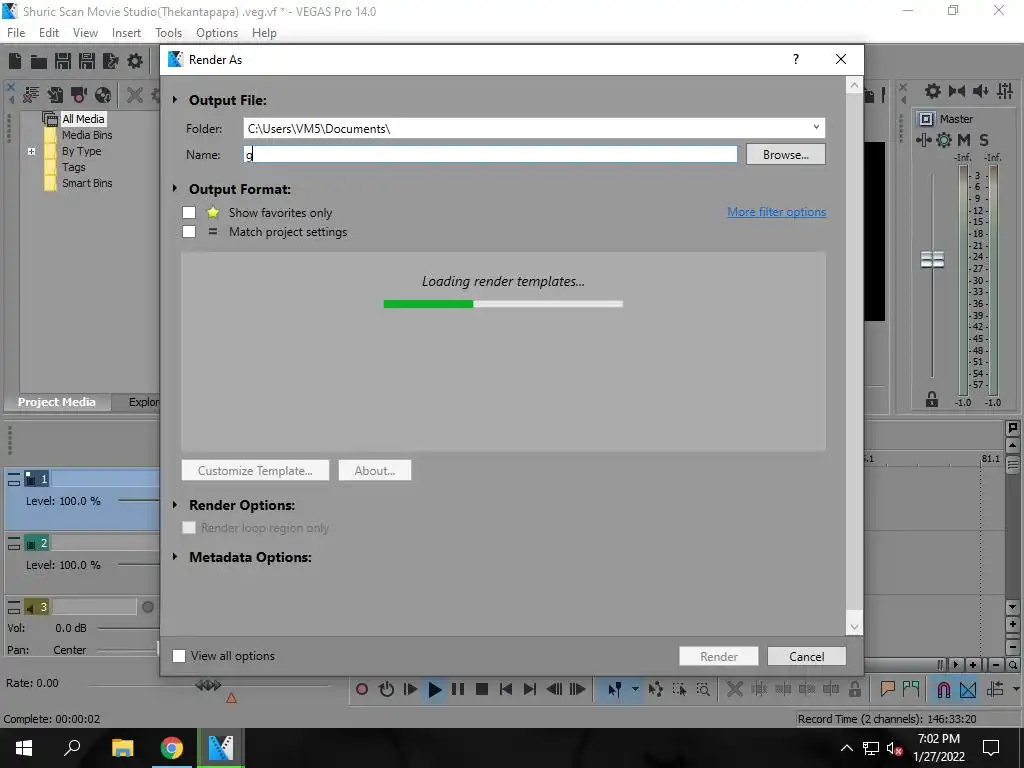Click the Insert Marker icon
Image resolution: width=1024 pixels, height=768 pixels.
click(887, 689)
